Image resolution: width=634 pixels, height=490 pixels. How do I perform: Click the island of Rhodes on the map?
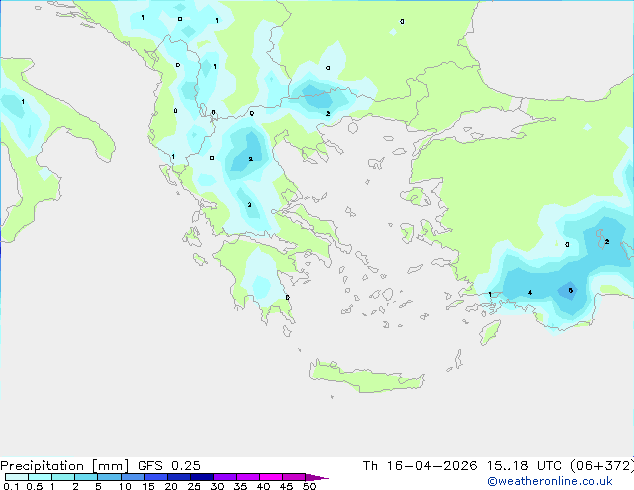(490, 332)
